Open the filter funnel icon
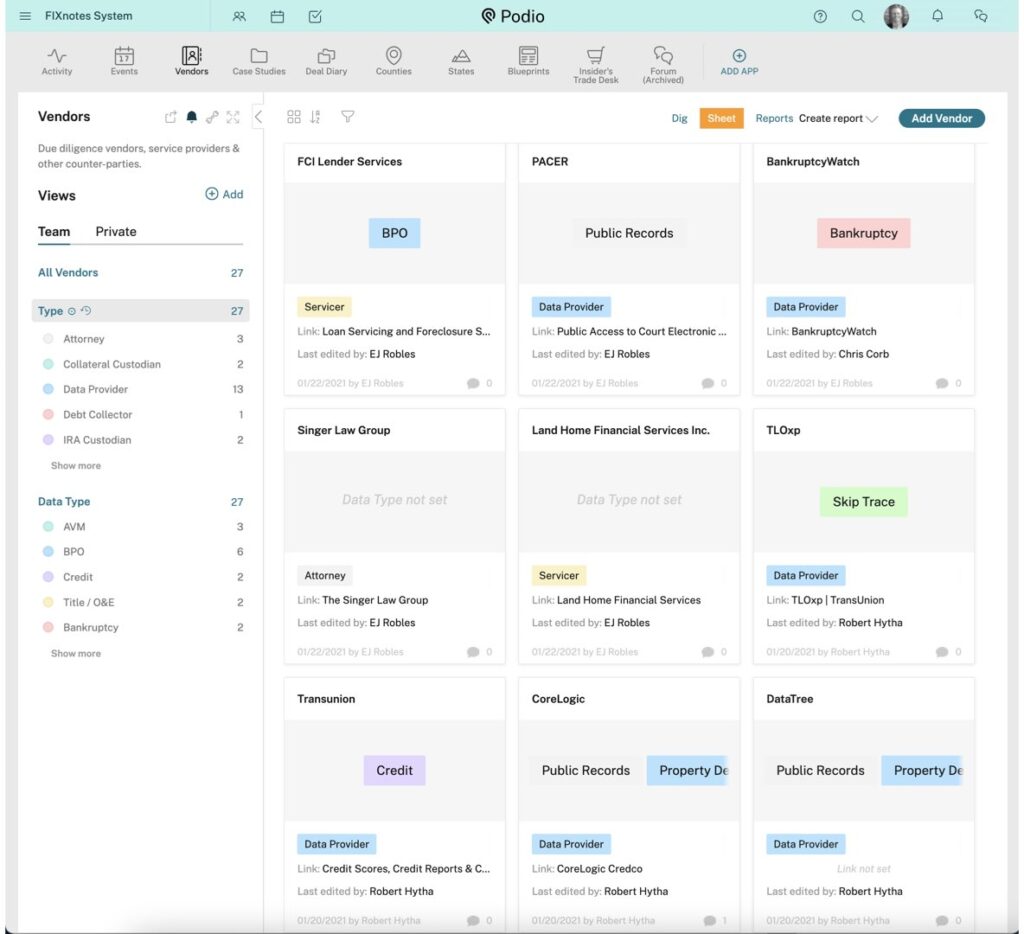Screen dimensions: 1024x934 click(x=347, y=117)
